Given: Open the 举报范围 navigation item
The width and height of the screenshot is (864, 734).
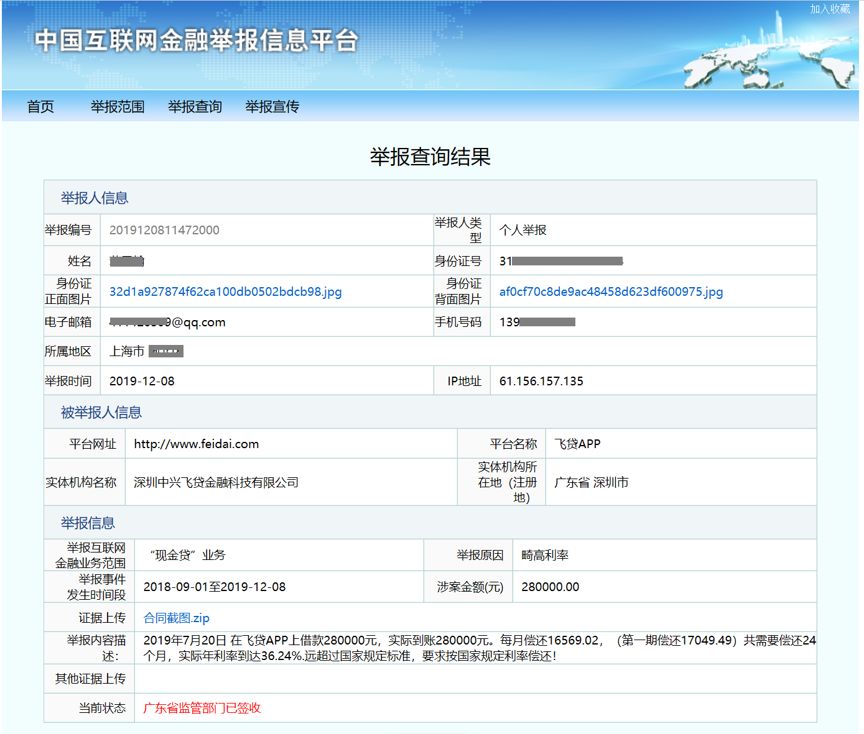Looking at the screenshot, I should 117,107.
